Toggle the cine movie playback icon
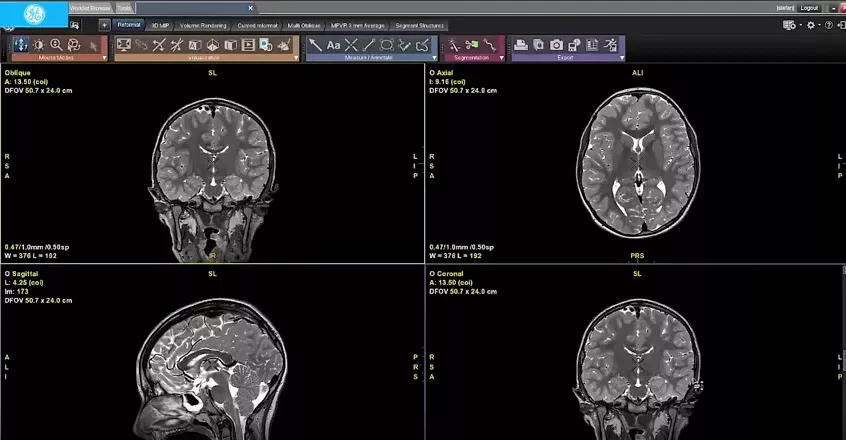 point(248,45)
